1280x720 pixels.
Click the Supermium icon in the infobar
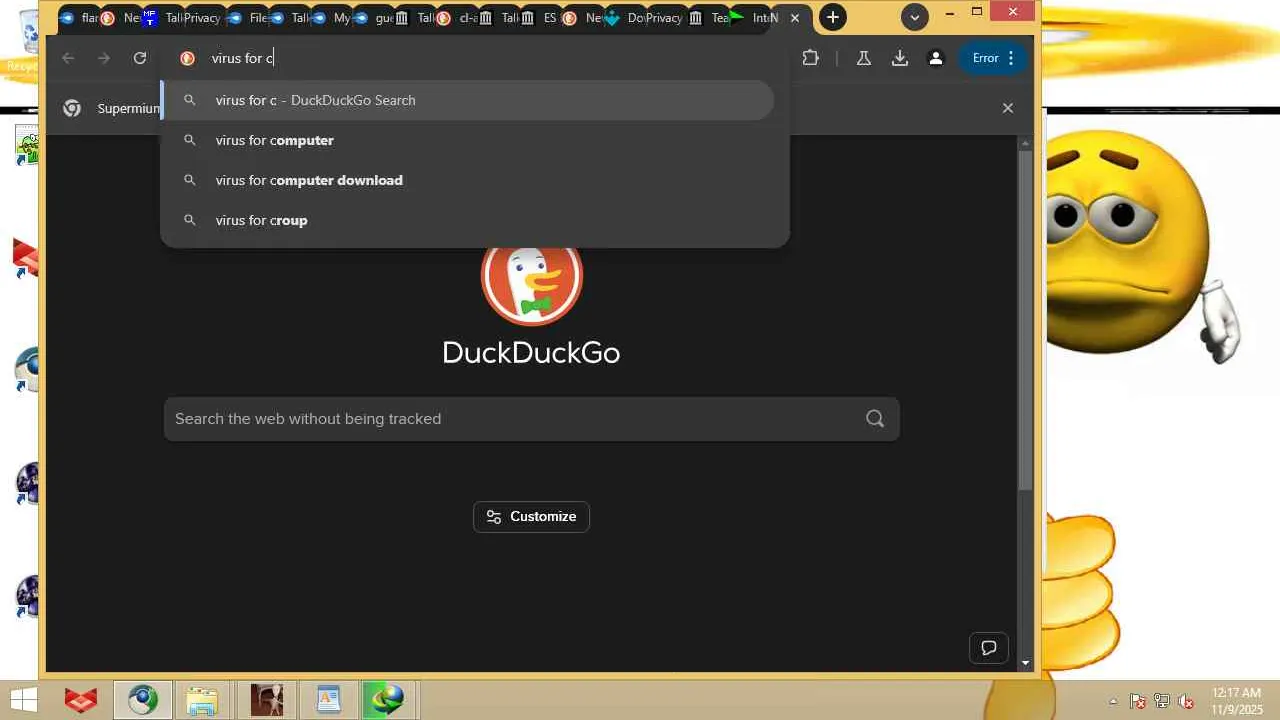(x=72, y=108)
